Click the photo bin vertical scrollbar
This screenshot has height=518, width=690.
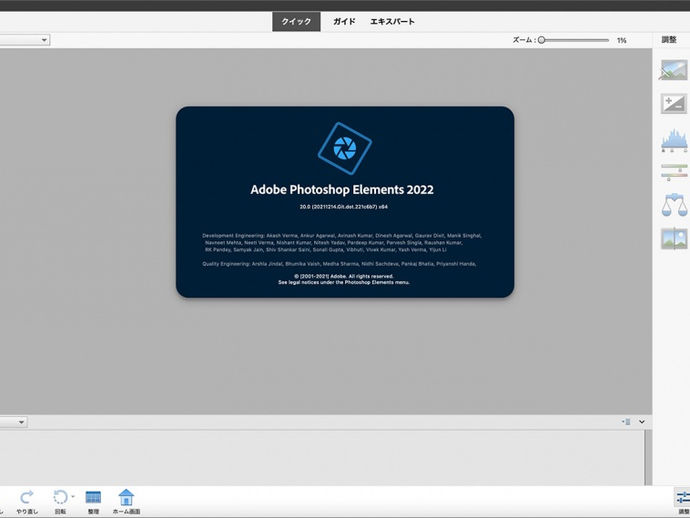tap(647, 458)
